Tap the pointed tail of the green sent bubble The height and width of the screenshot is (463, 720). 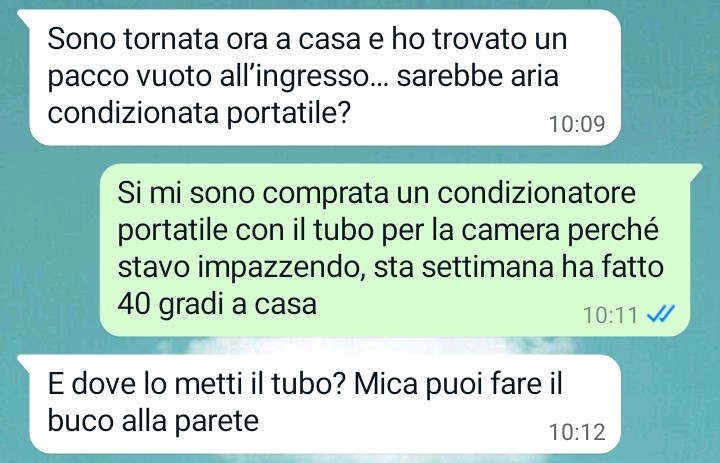(695, 170)
